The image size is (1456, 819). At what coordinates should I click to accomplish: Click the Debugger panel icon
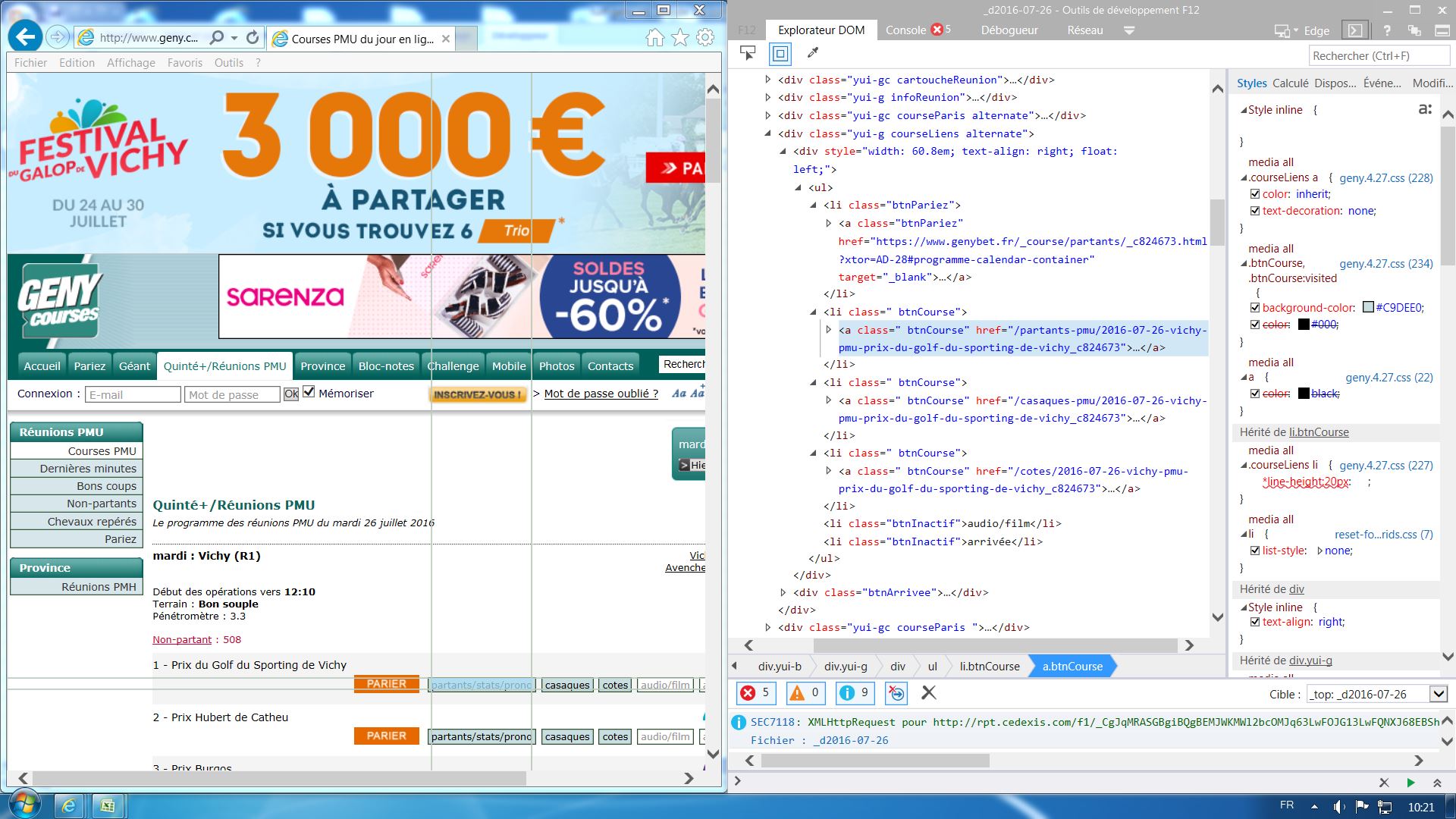coord(1009,30)
